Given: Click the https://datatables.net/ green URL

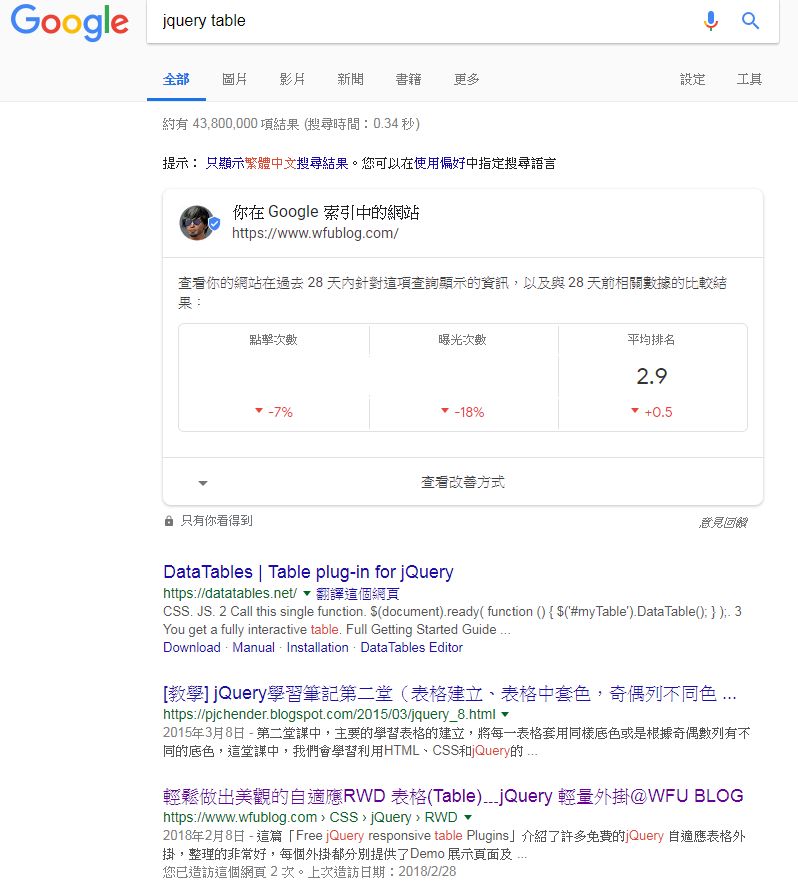Looking at the screenshot, I should pyautogui.click(x=230, y=594).
